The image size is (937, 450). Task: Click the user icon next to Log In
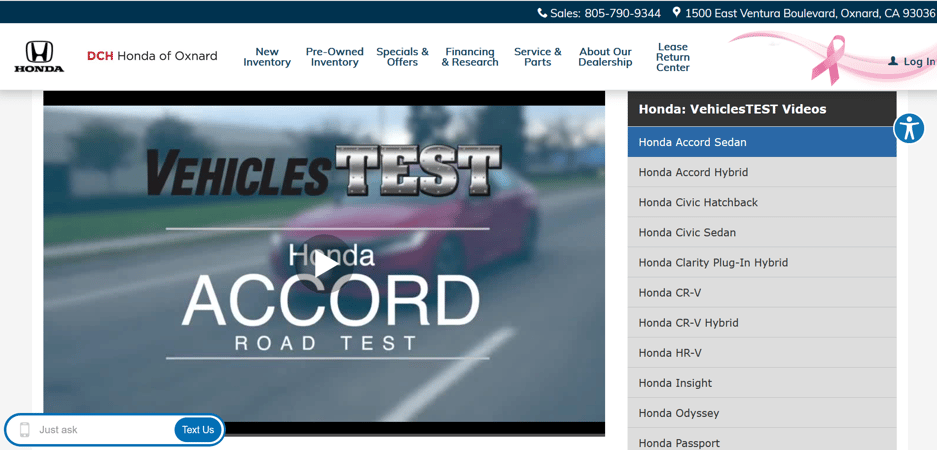893,62
